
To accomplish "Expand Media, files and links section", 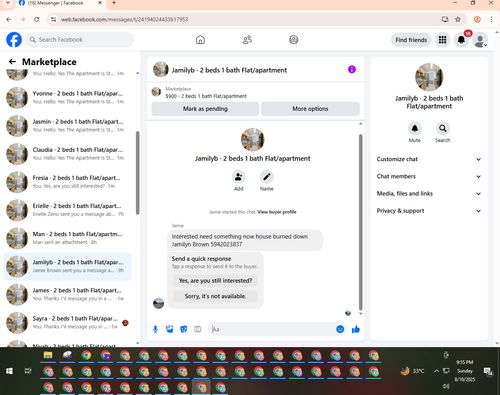I will [429, 193].
